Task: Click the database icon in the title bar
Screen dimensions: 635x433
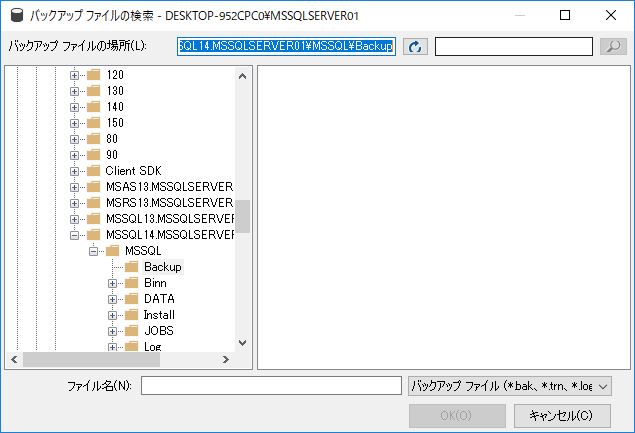Action: tap(17, 16)
